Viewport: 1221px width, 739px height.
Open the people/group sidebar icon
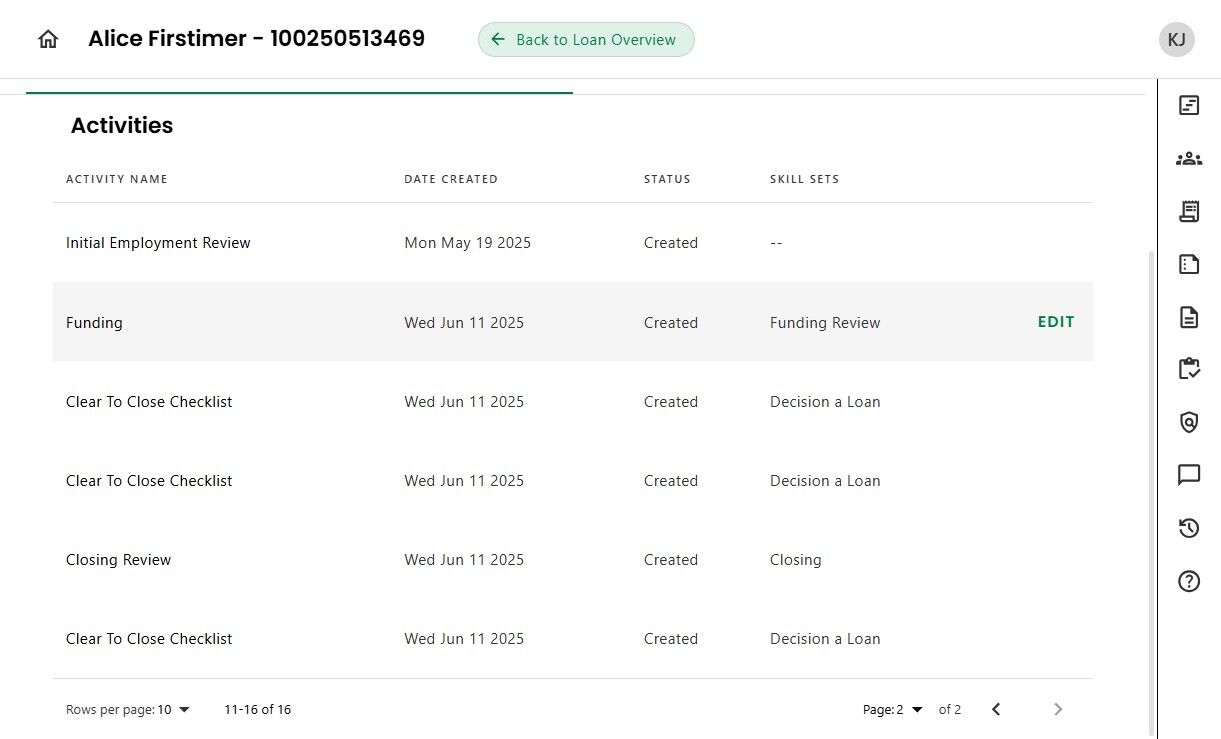1189,158
